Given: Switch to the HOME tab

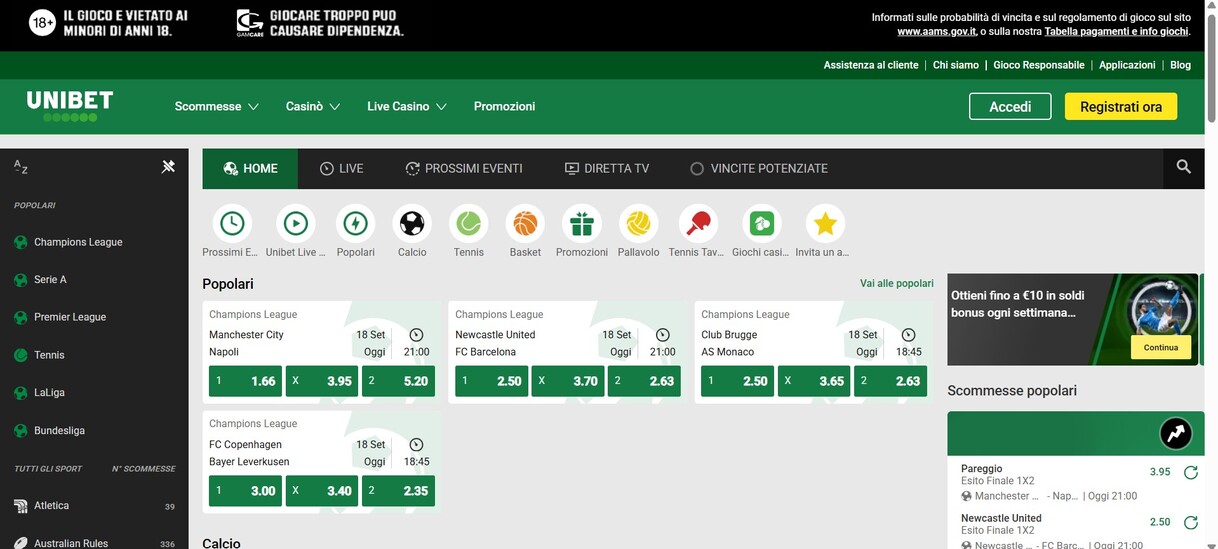Looking at the screenshot, I should point(250,168).
